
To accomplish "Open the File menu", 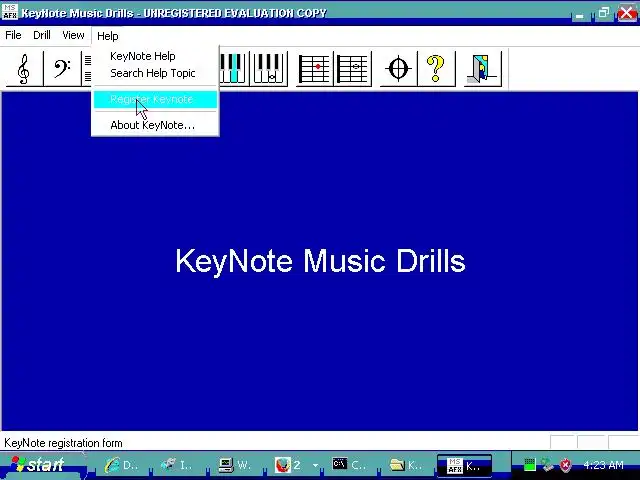I will (13, 36).
